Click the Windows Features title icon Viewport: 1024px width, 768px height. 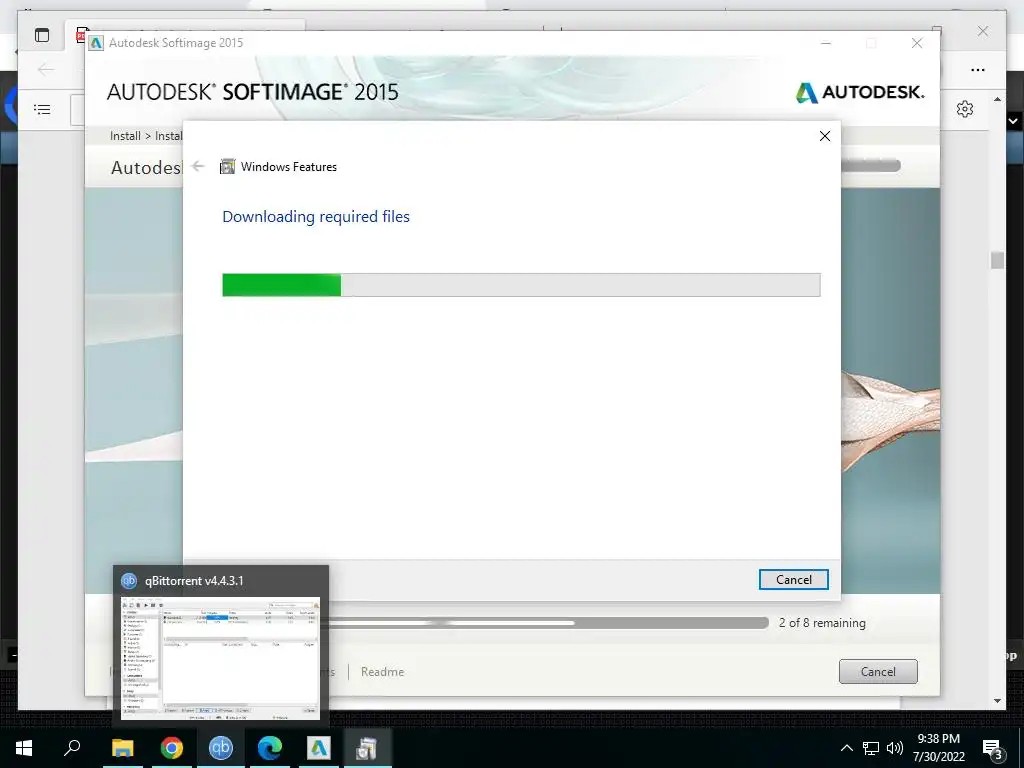tap(227, 167)
